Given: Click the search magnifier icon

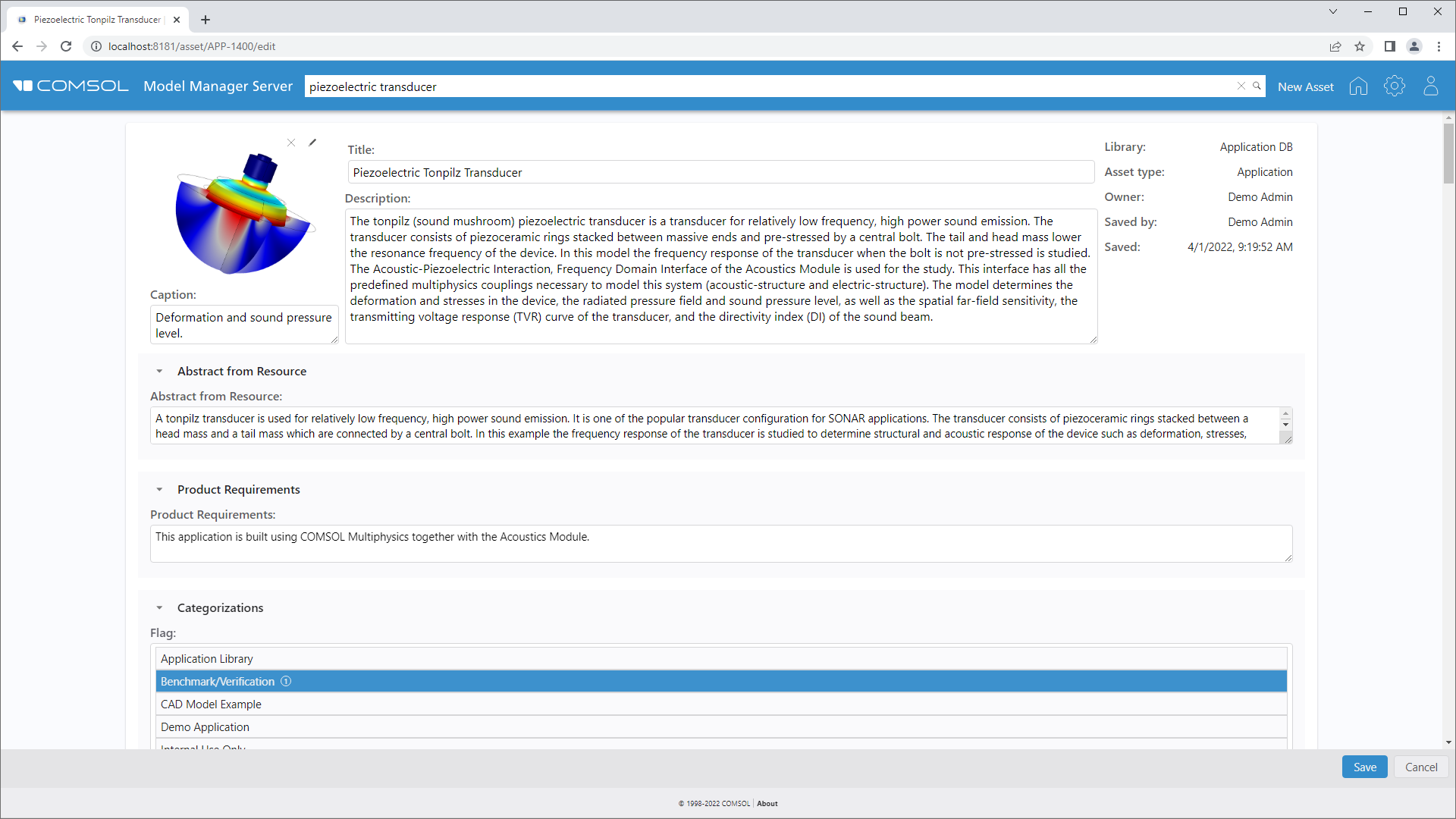Looking at the screenshot, I should click(x=1257, y=86).
